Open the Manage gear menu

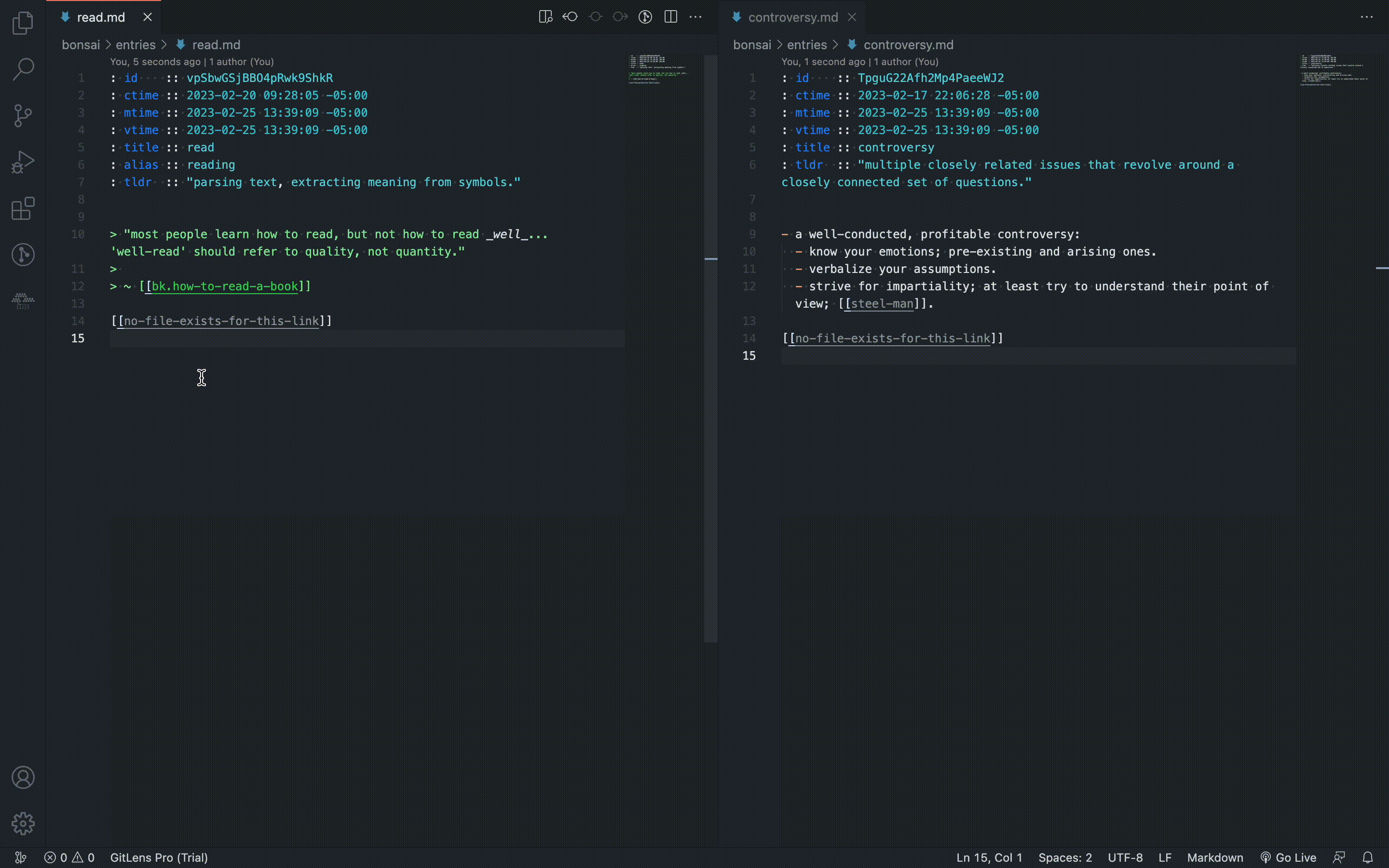(x=23, y=824)
